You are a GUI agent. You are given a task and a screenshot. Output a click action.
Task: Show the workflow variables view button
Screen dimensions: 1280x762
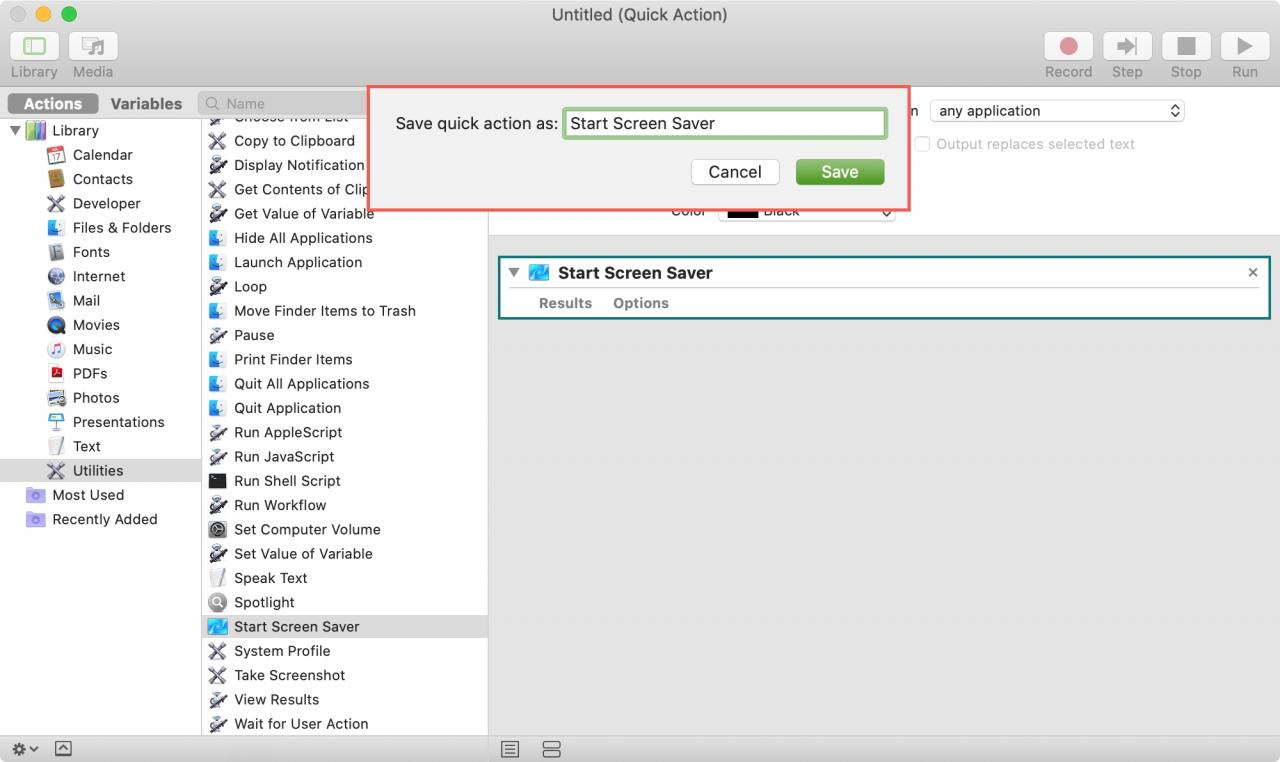pos(551,749)
